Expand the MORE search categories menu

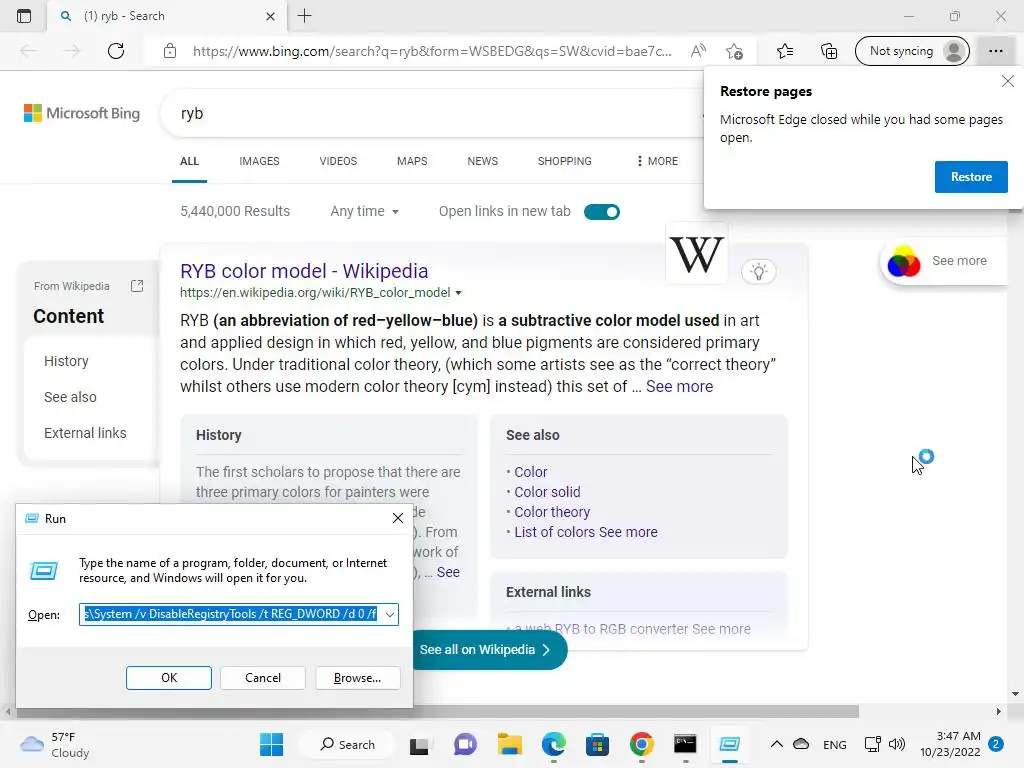(657, 161)
